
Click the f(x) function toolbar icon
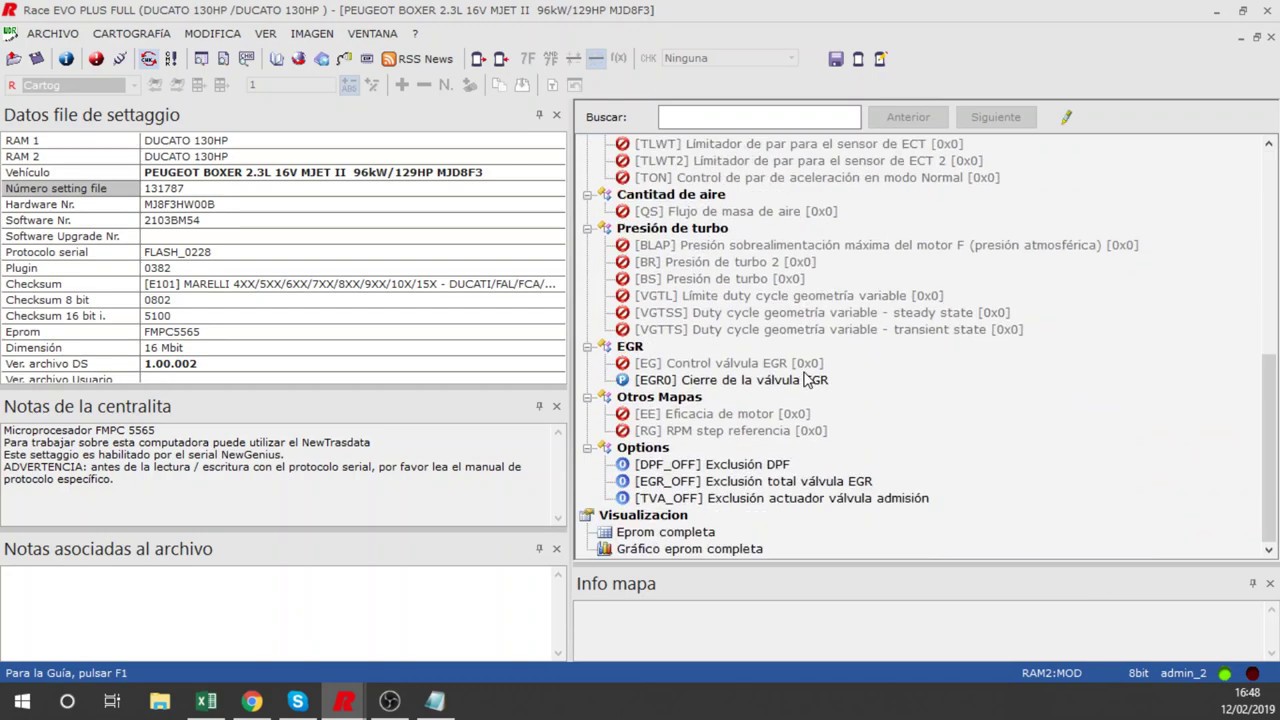[618, 58]
